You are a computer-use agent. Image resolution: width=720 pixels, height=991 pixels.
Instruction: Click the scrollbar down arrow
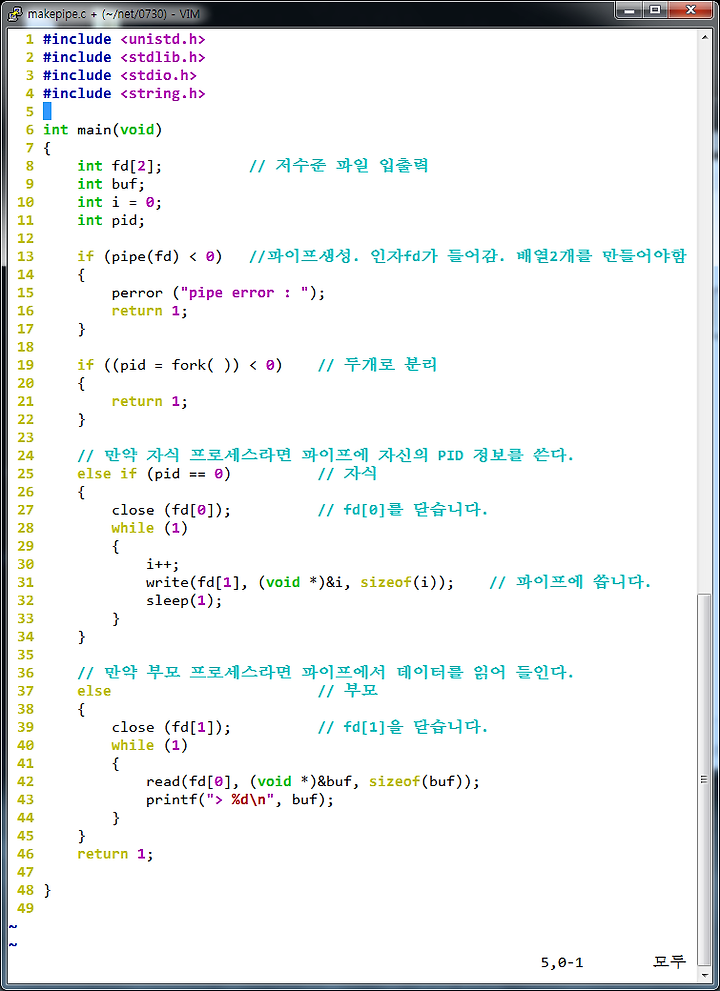coord(704,974)
